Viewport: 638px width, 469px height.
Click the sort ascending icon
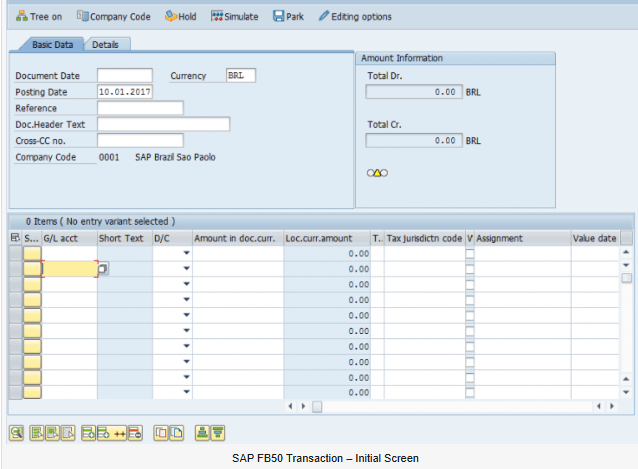point(201,432)
